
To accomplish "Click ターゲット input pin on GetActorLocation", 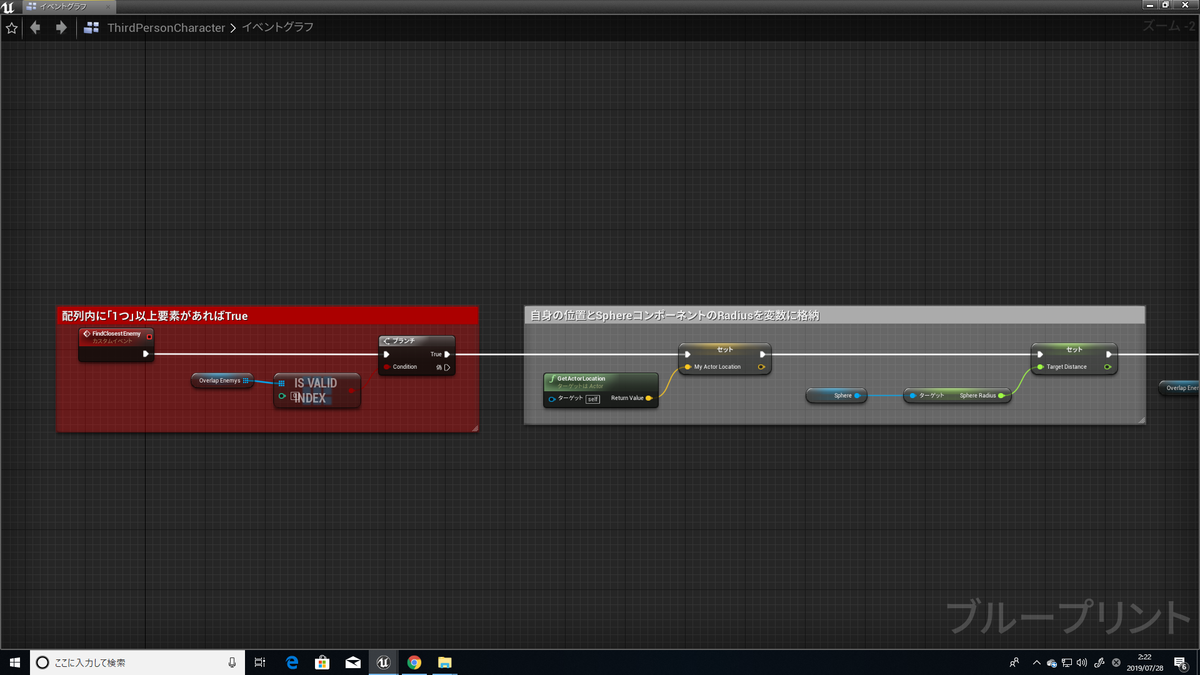I will [552, 399].
